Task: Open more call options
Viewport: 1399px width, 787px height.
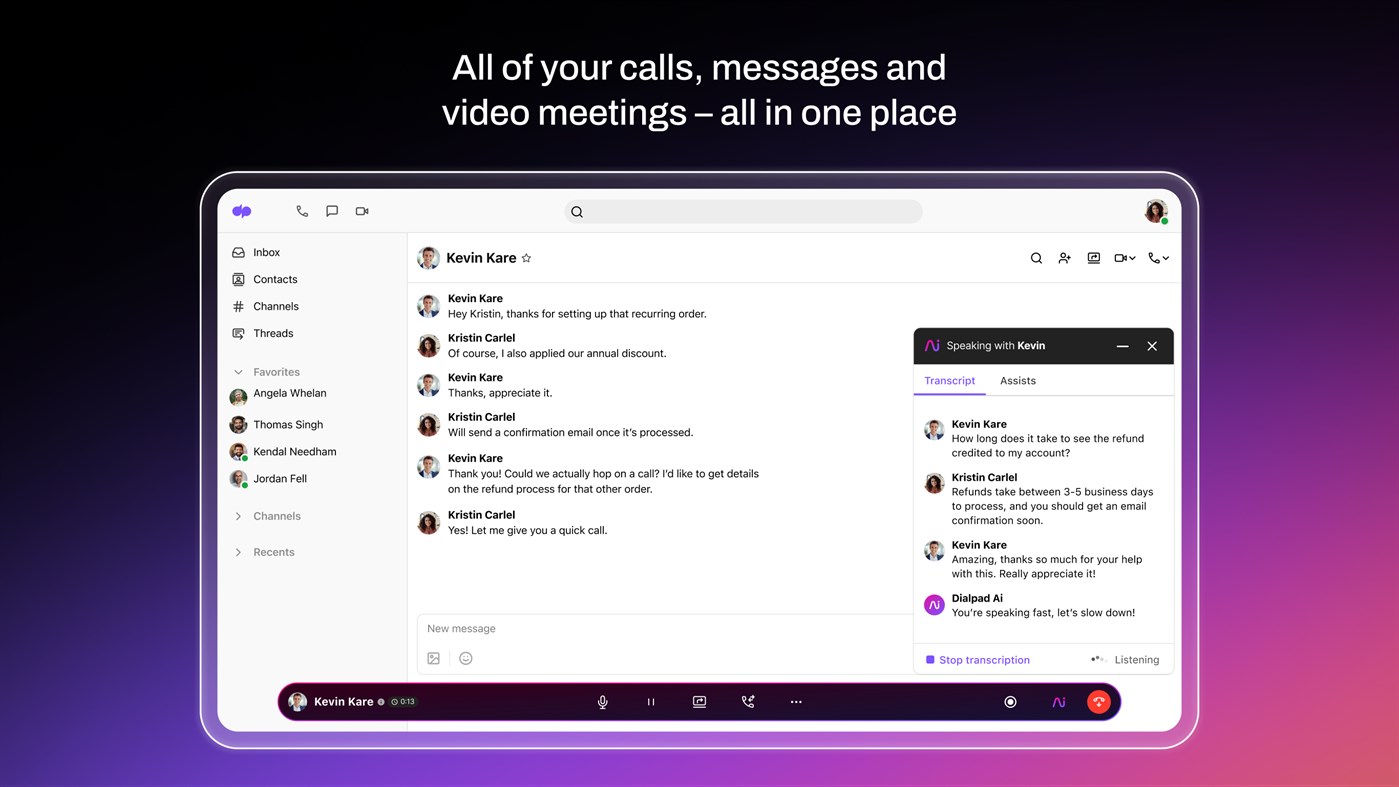Action: pos(796,701)
